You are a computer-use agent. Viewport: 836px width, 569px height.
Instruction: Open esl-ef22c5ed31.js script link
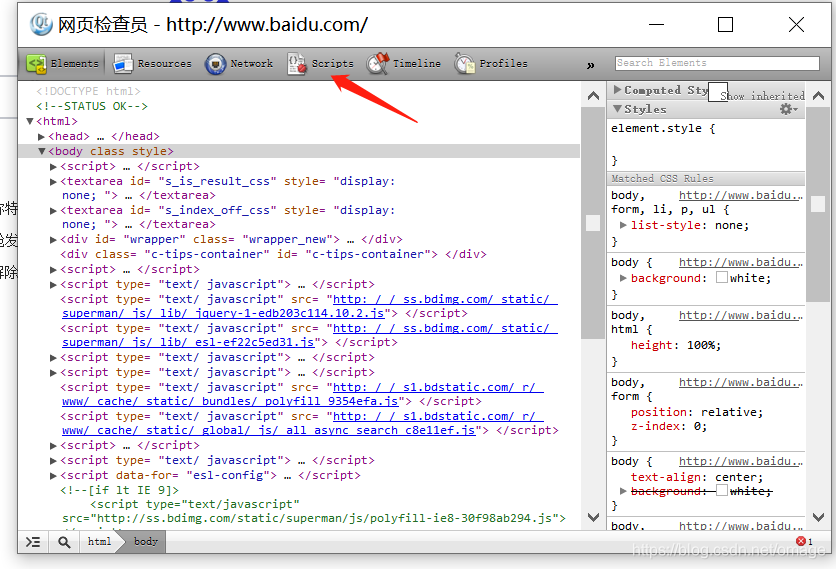(x=310, y=335)
